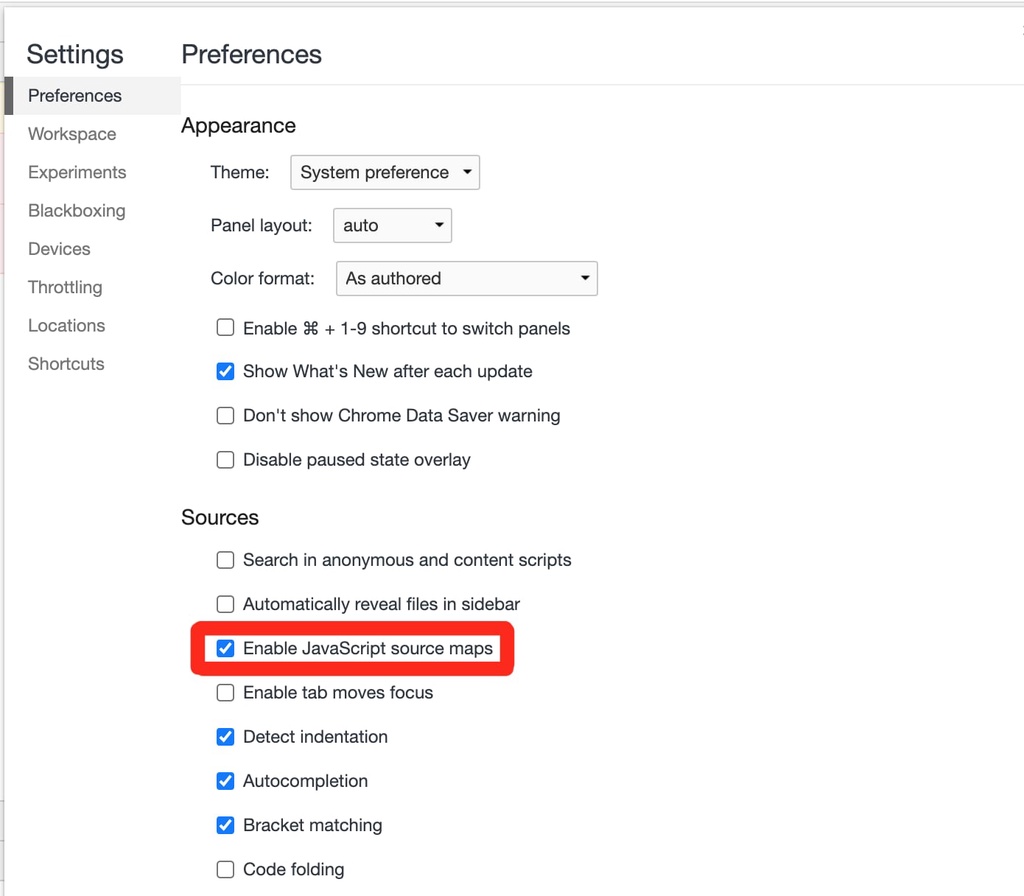The height and width of the screenshot is (896, 1024).
Task: Disable Show What's New after each update
Action: (225, 371)
